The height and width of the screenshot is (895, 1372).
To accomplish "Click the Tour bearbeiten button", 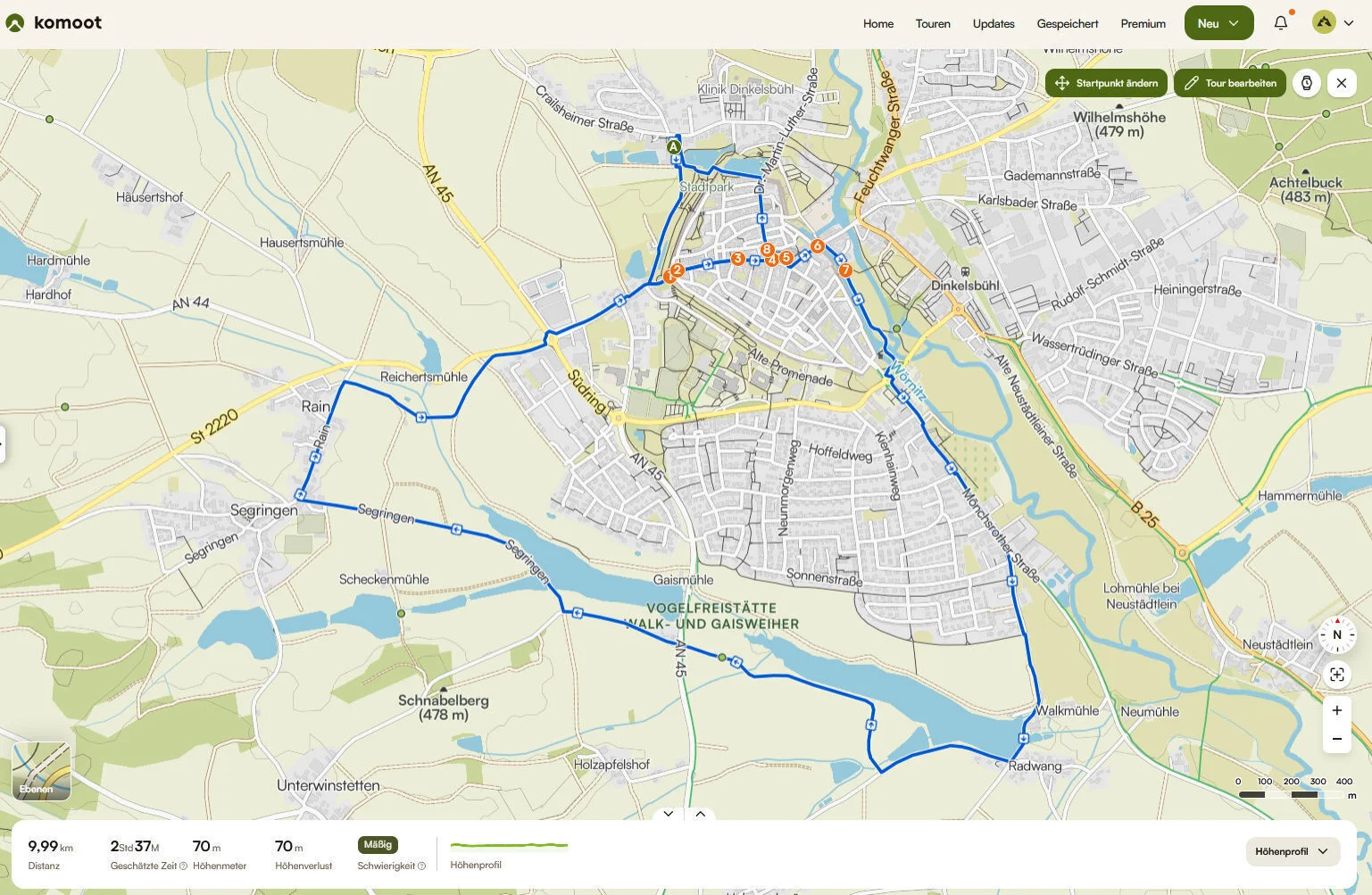I will click(x=1229, y=83).
